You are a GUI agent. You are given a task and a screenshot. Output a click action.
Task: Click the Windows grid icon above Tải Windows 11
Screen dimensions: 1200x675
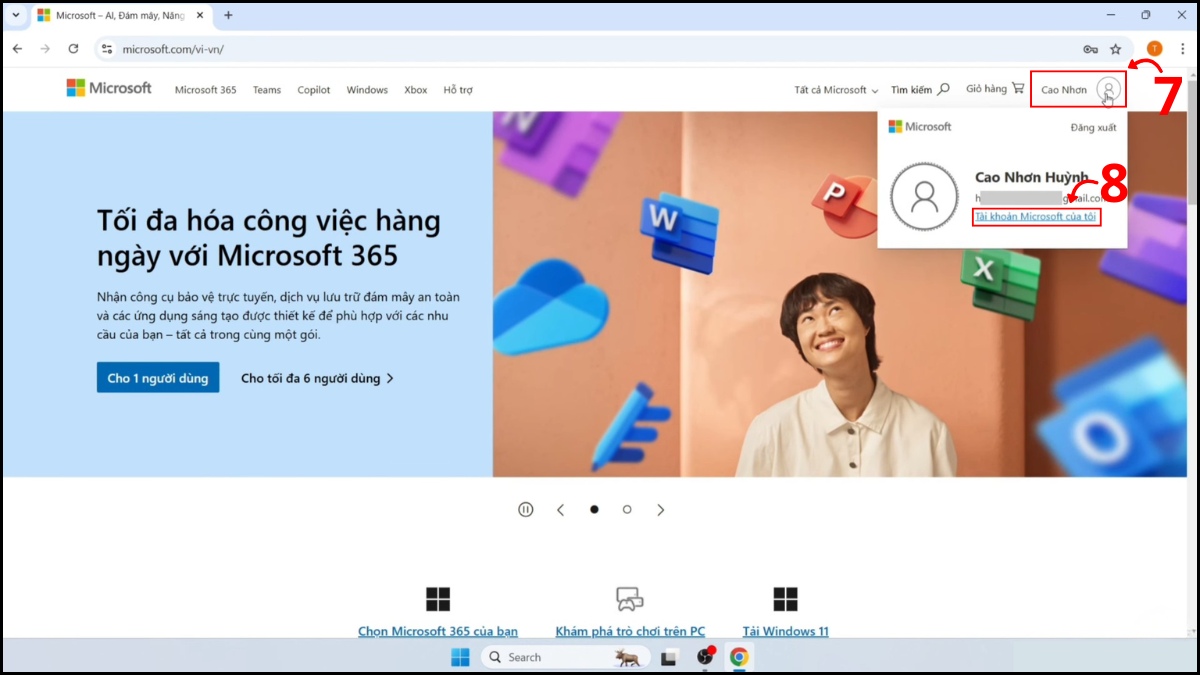pos(785,597)
